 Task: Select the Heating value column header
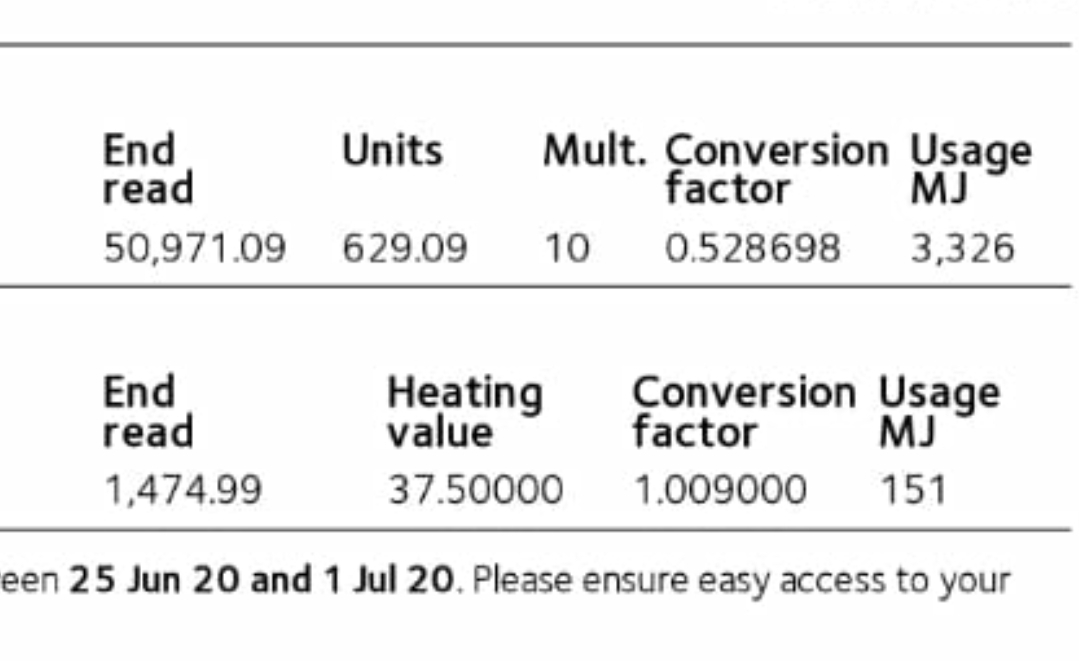point(464,412)
